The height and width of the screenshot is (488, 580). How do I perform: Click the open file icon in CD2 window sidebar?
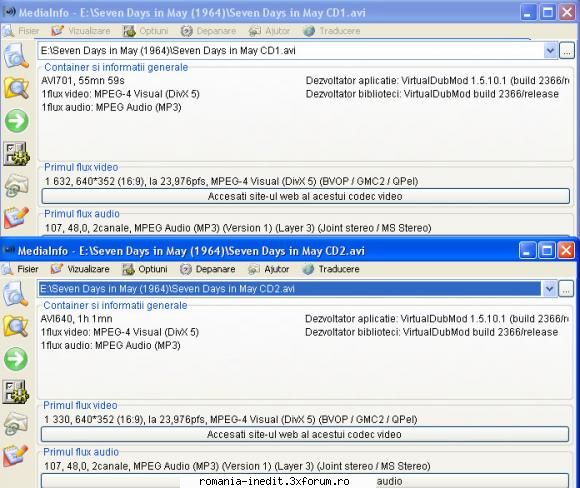pos(16,293)
